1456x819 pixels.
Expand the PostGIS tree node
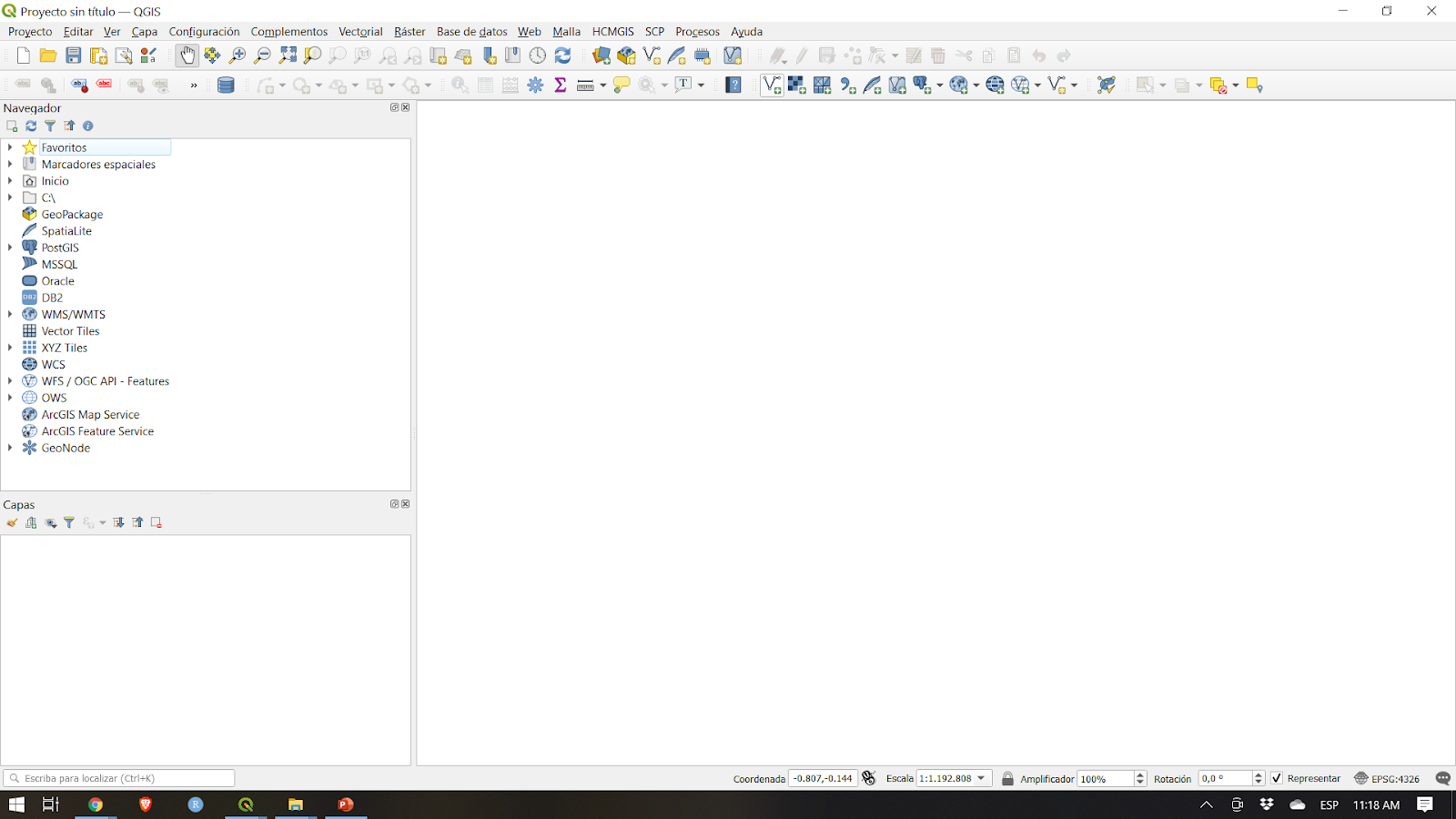10,248
